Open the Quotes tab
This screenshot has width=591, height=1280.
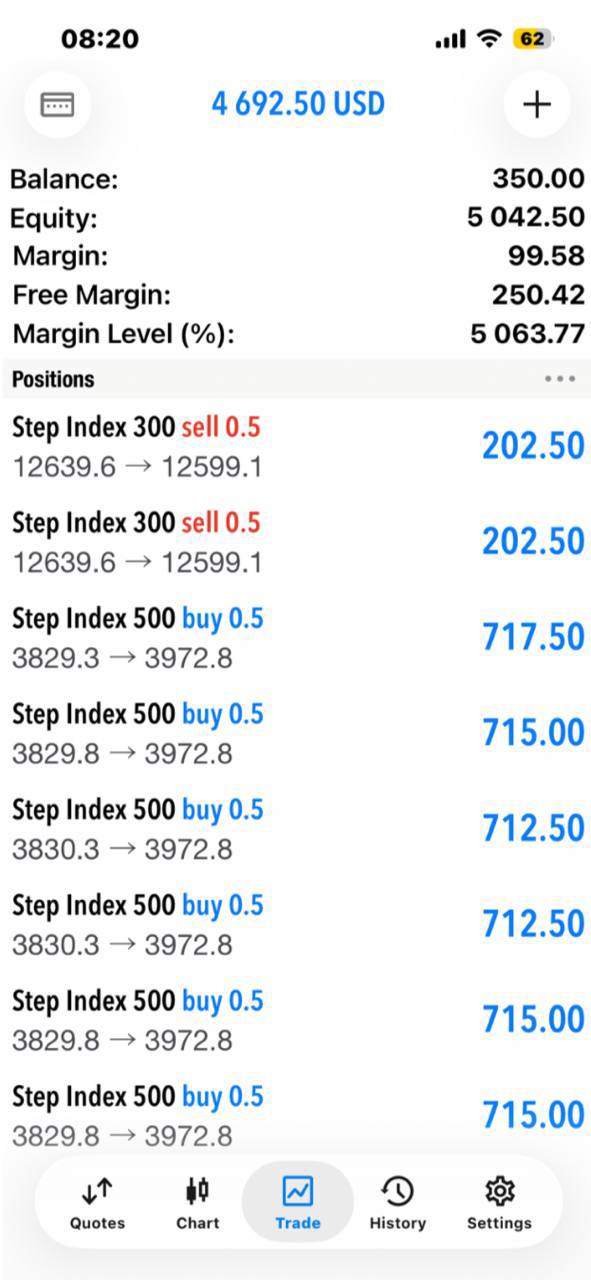pyautogui.click(x=98, y=1203)
